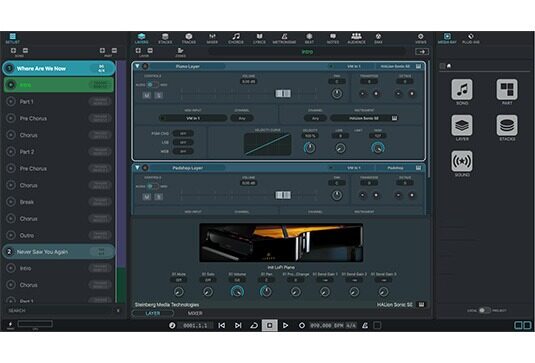Stop playback in the transport bar
Viewport: 535px width, 363px height.
pos(269,325)
